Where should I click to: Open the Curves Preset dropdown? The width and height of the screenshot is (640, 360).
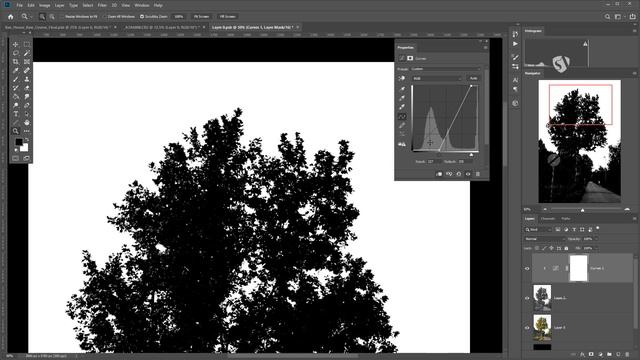point(445,69)
